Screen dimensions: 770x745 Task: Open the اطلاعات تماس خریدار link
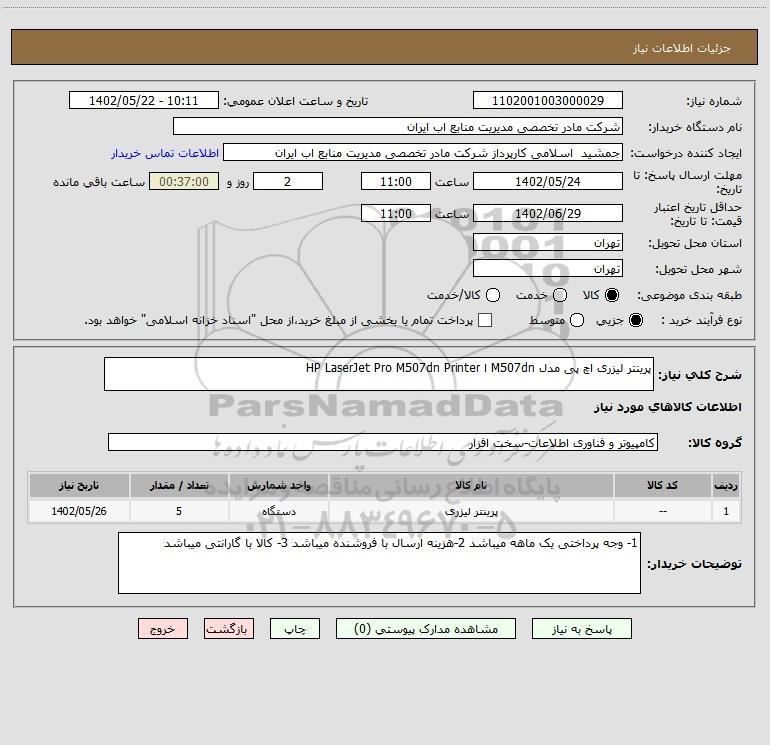[165, 153]
